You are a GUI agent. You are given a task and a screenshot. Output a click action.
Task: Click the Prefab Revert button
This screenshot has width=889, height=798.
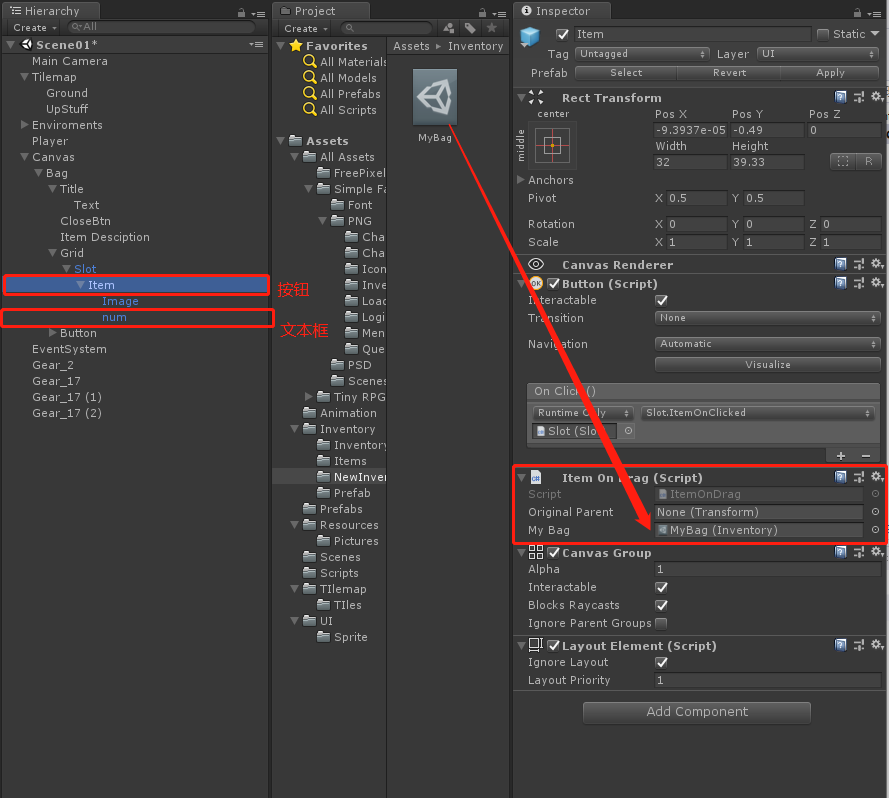pos(729,73)
